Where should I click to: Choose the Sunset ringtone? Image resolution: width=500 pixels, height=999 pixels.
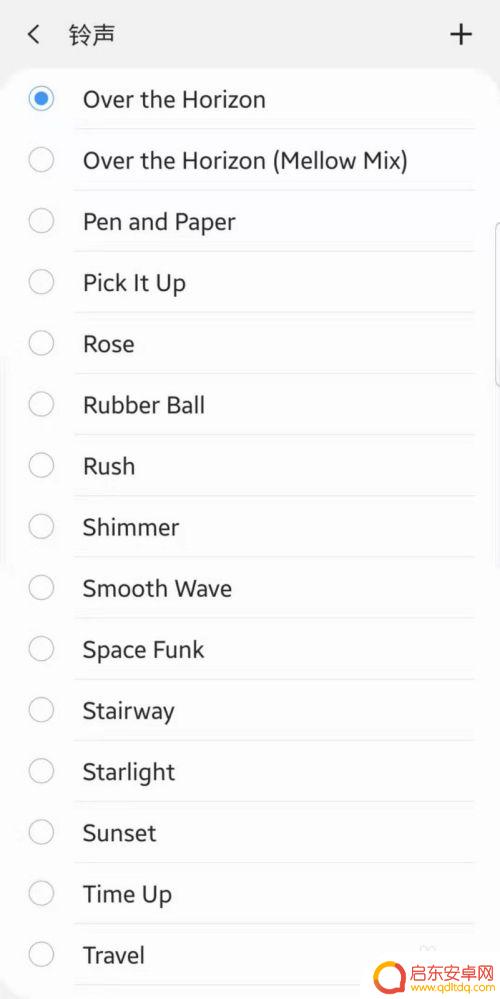coord(250,833)
